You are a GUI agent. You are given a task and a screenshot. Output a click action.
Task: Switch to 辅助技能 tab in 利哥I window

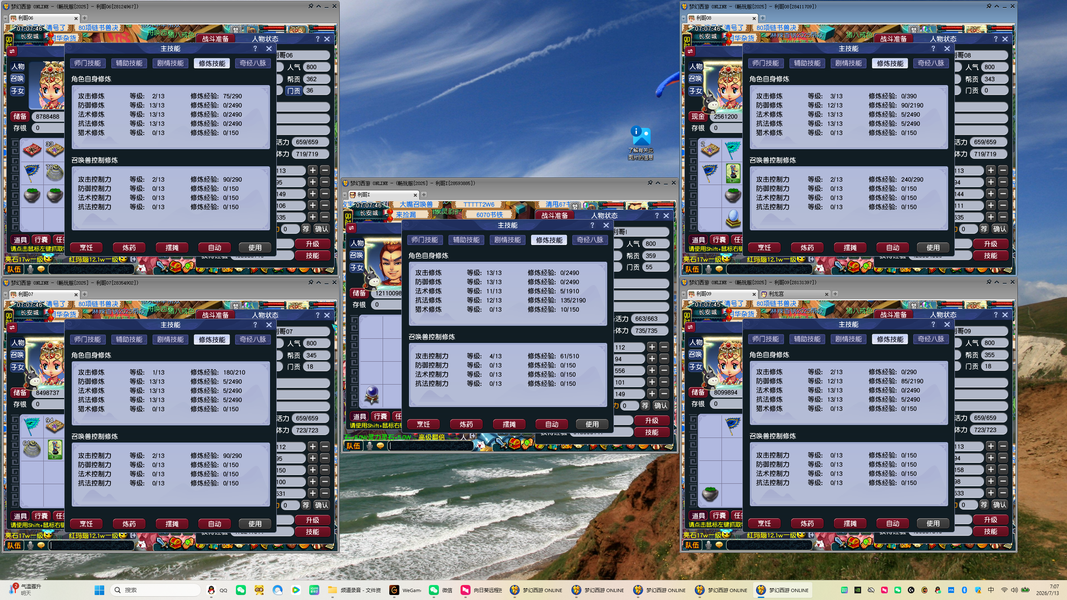pos(466,239)
